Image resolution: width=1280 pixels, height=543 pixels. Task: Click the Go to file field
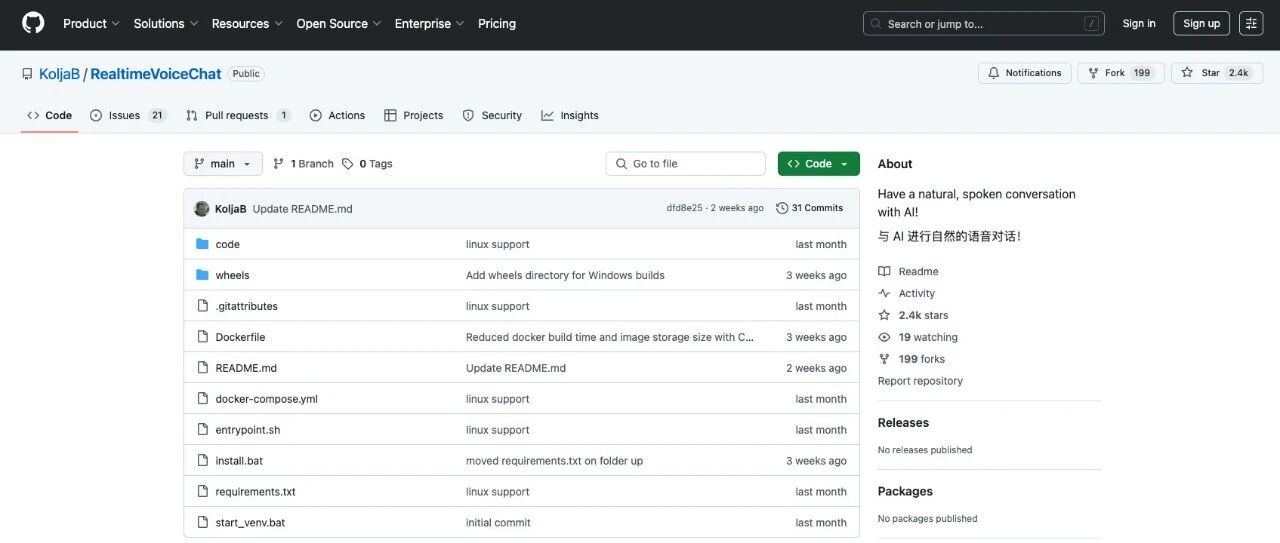pos(686,164)
